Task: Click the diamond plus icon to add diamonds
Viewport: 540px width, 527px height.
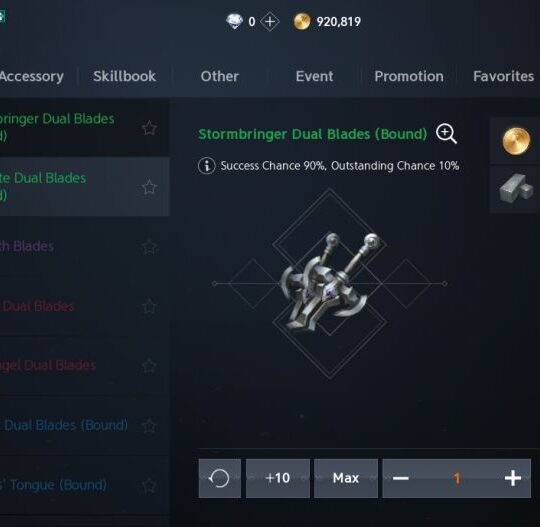Action: click(x=270, y=22)
